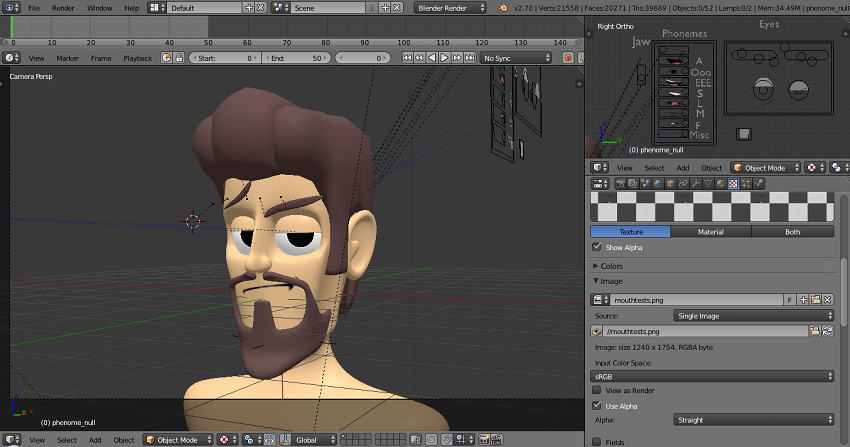Open Global transform orientation dropdown
Viewport: 850px width, 447px height.
[x=308, y=440]
